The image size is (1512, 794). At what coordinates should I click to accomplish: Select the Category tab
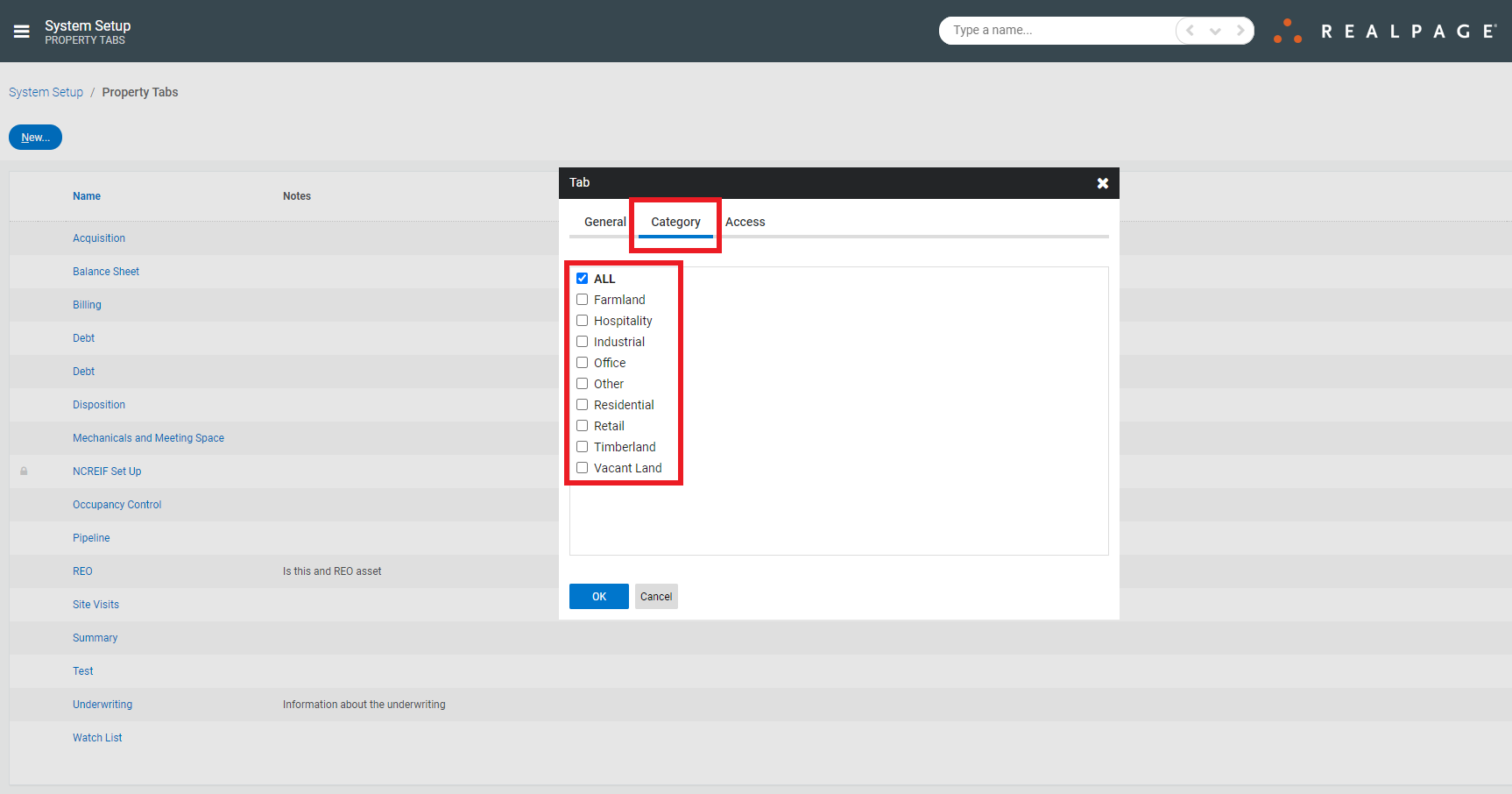point(675,222)
